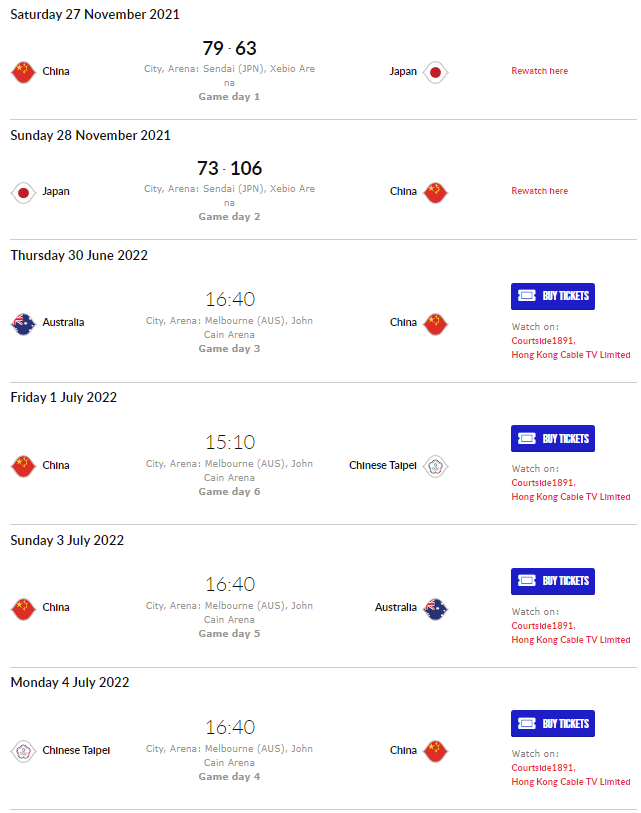Buy tickets for China vs Chinese Taipei 1 July

pos(553,439)
